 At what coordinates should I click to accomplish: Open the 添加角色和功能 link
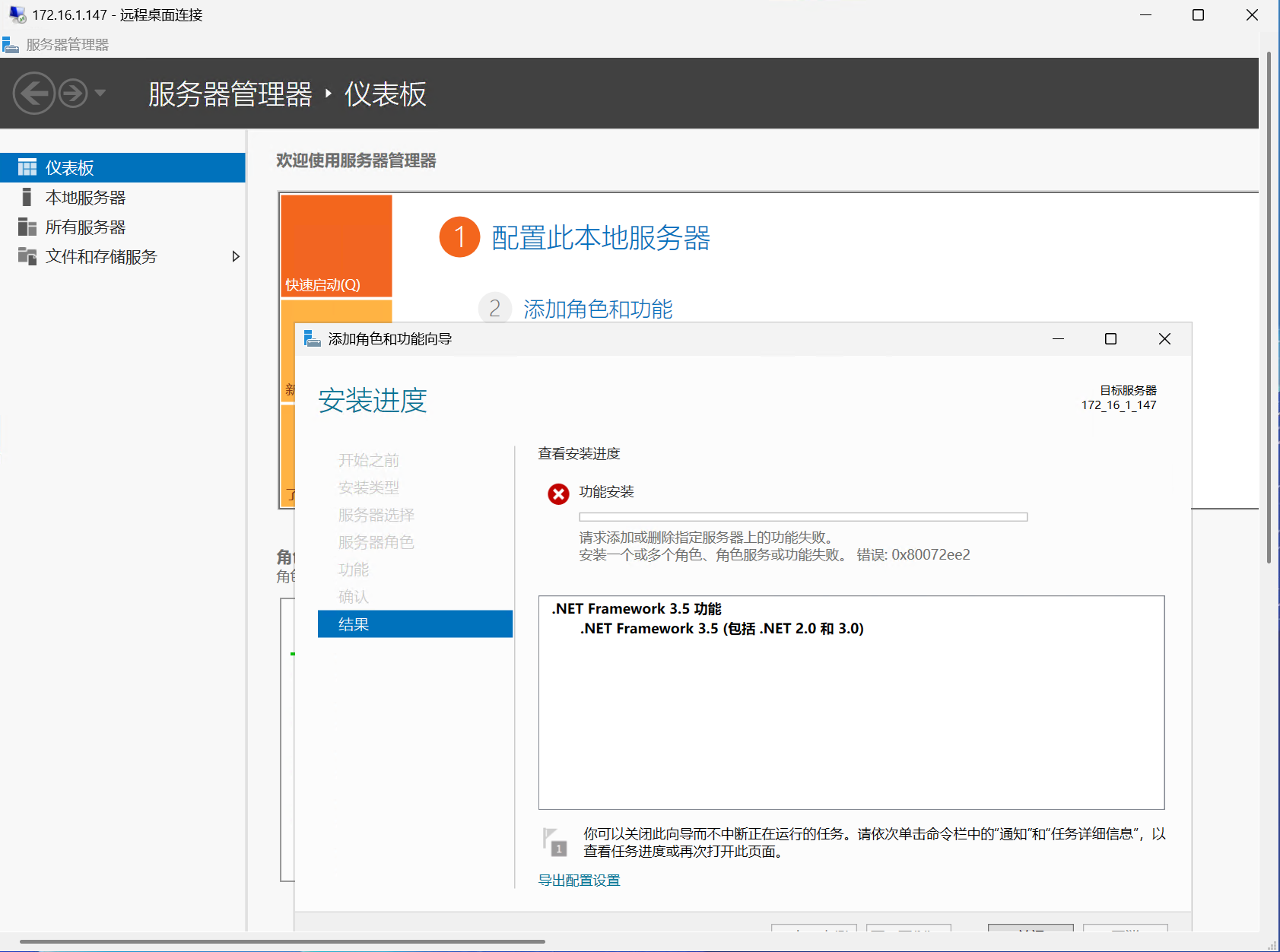pyautogui.click(x=598, y=309)
